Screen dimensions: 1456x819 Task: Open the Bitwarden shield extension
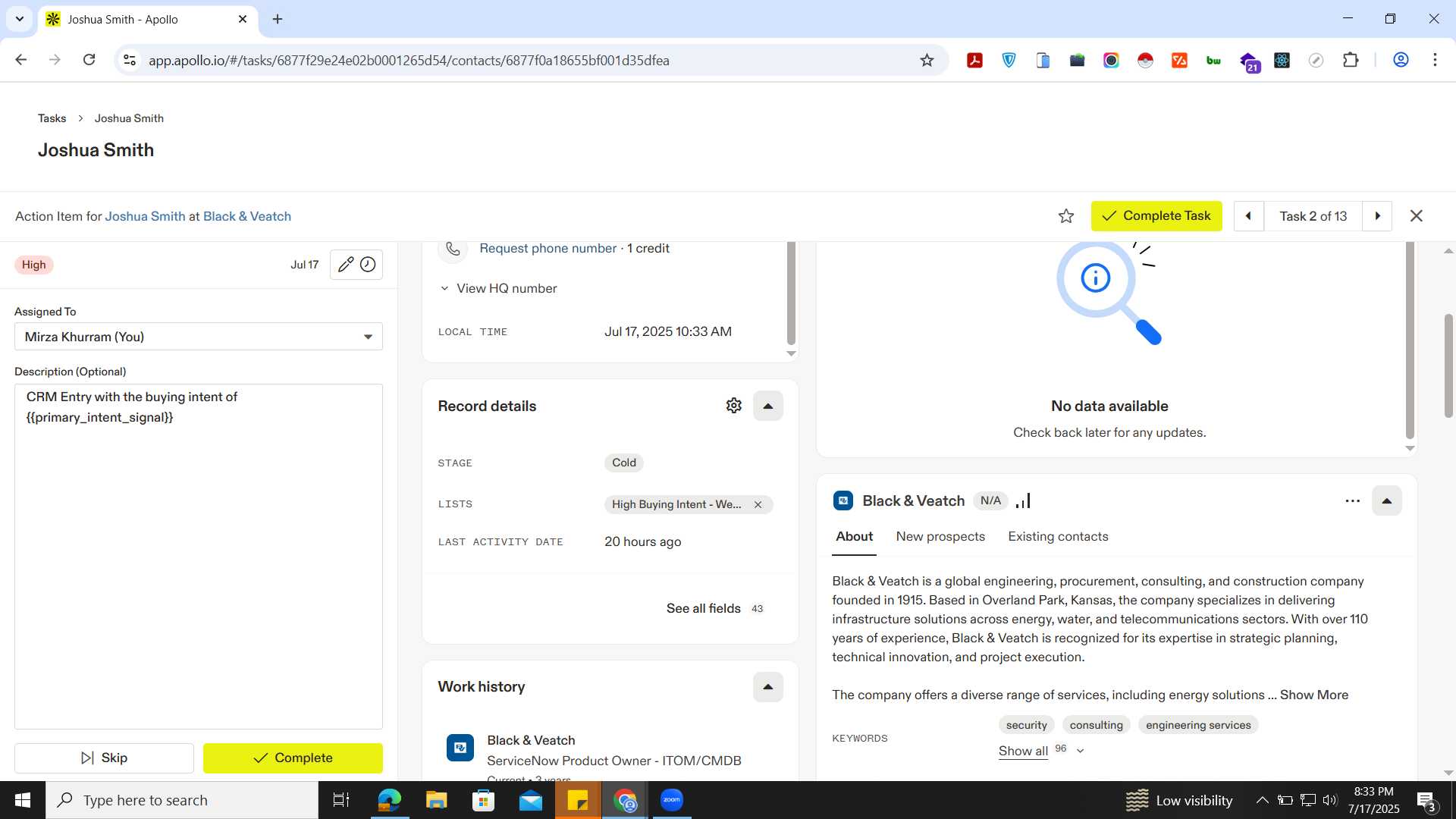1009,60
